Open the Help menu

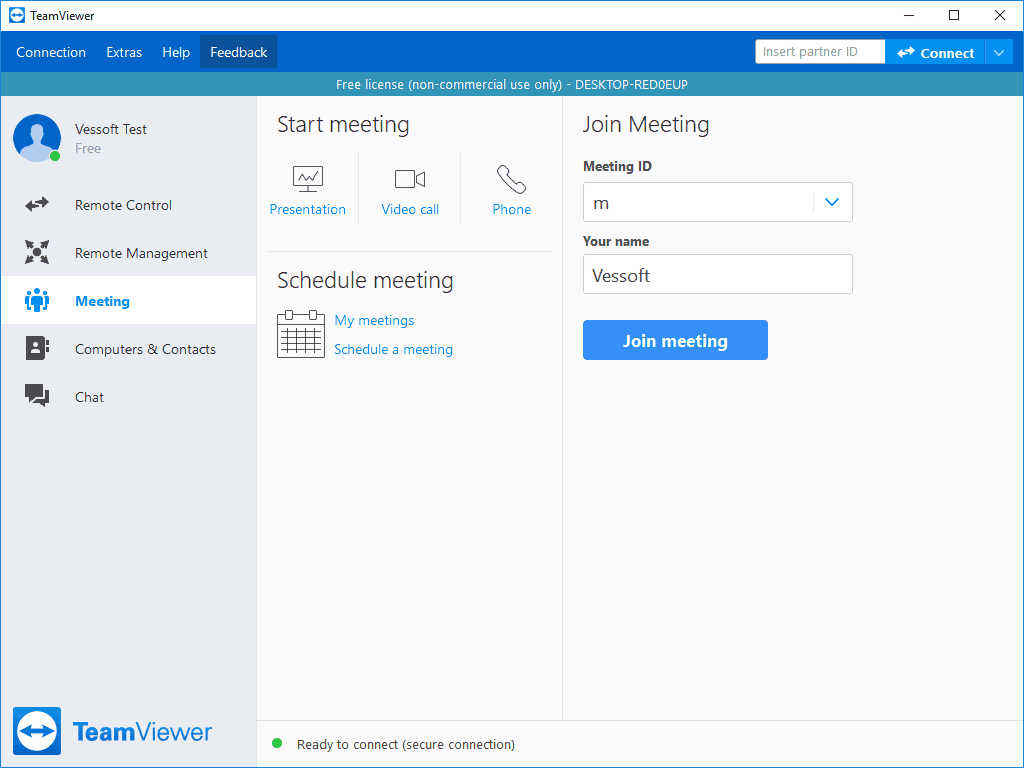[176, 52]
